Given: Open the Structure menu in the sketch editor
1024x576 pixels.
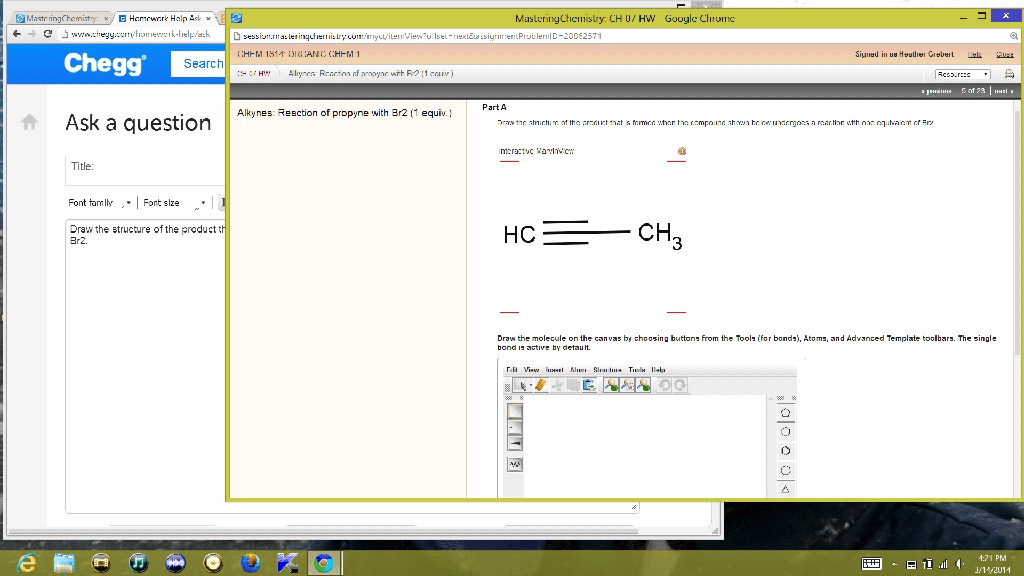Looking at the screenshot, I should (x=608, y=369).
